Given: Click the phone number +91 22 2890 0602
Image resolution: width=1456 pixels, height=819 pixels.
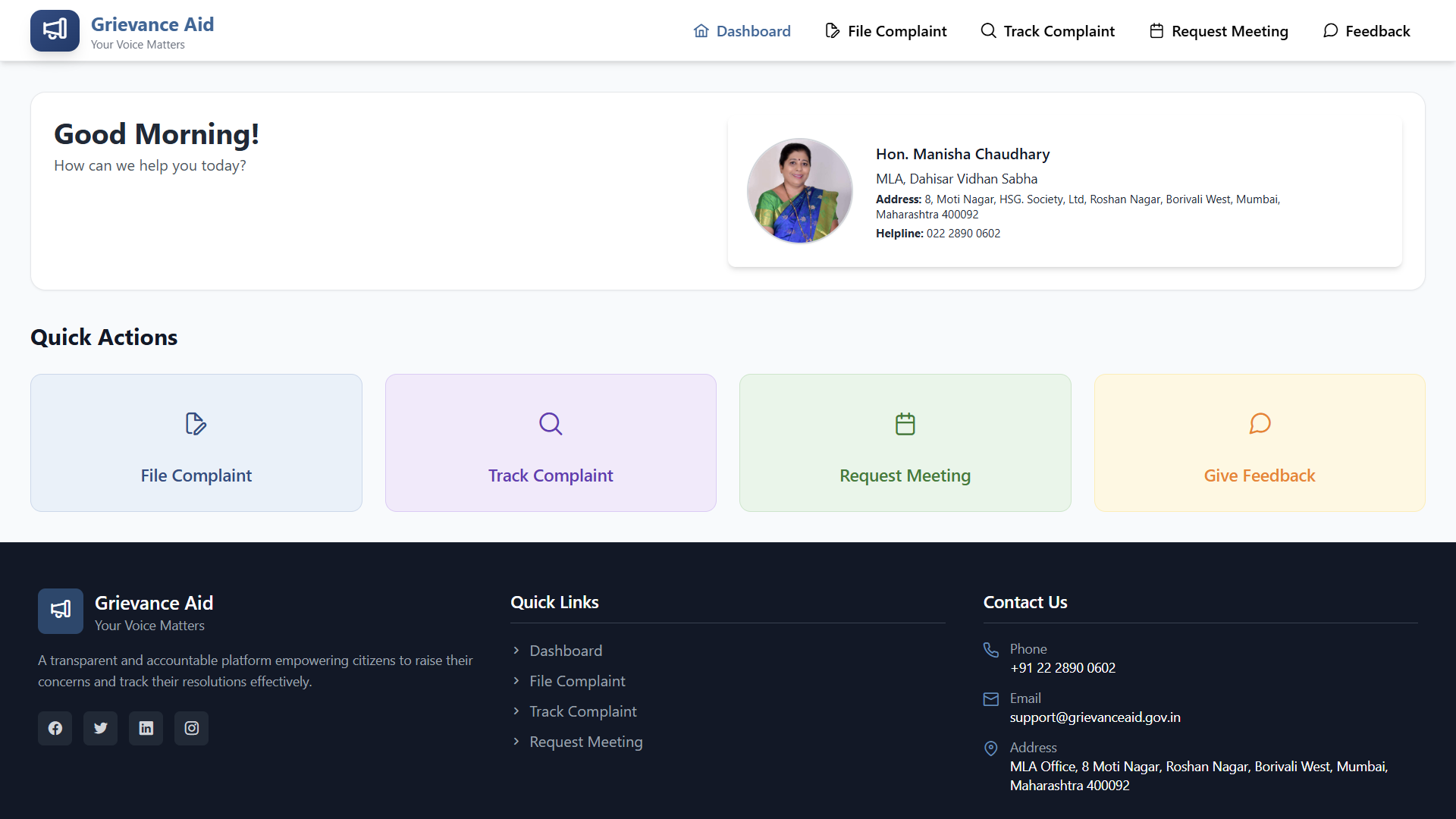Looking at the screenshot, I should point(1062,668).
